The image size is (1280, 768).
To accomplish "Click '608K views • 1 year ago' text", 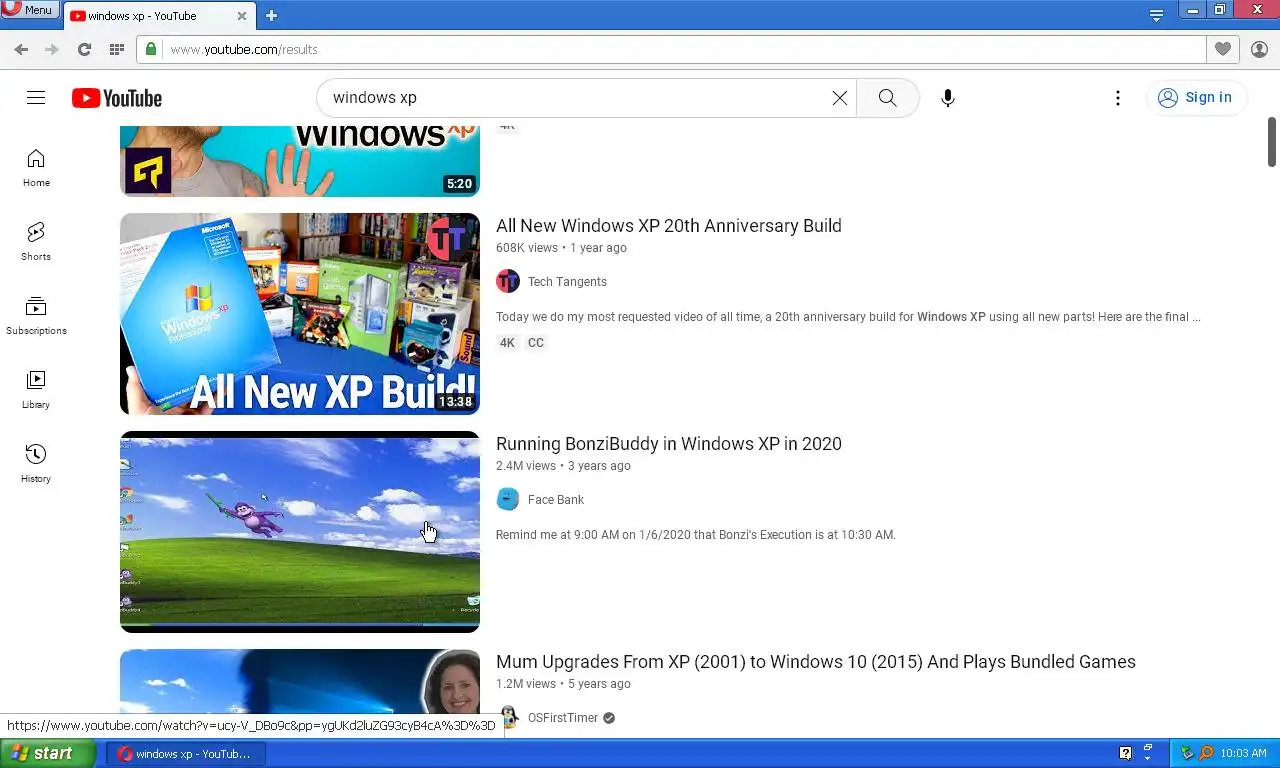I will [561, 248].
